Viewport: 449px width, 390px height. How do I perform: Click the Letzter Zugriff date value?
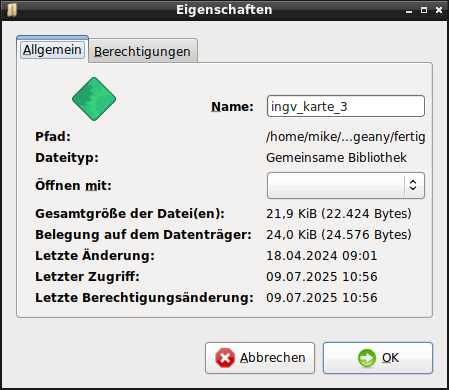coord(322,277)
